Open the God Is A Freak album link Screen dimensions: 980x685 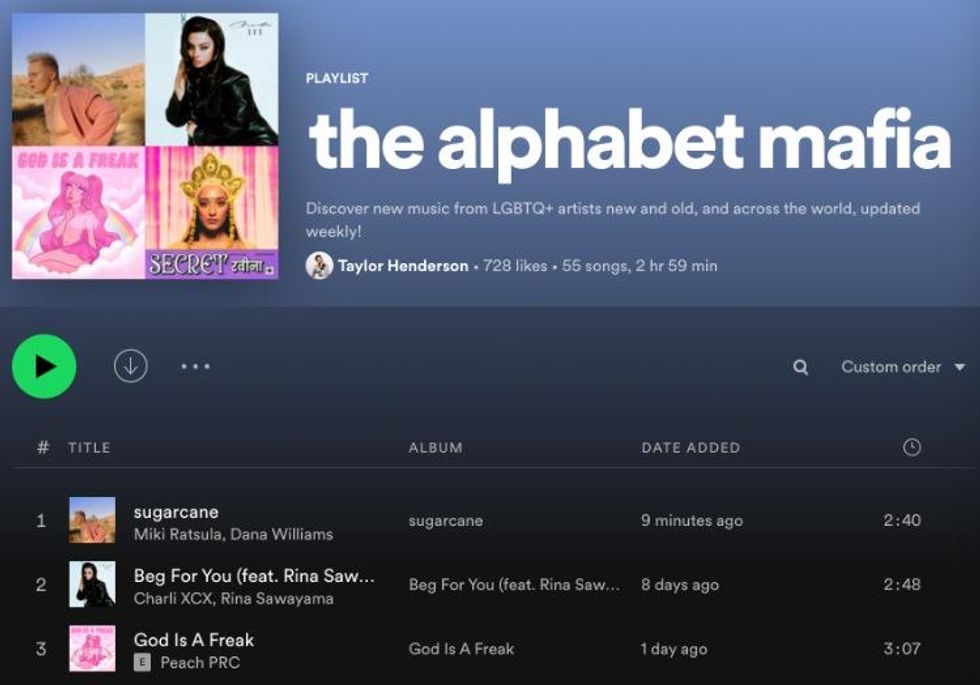click(x=461, y=649)
